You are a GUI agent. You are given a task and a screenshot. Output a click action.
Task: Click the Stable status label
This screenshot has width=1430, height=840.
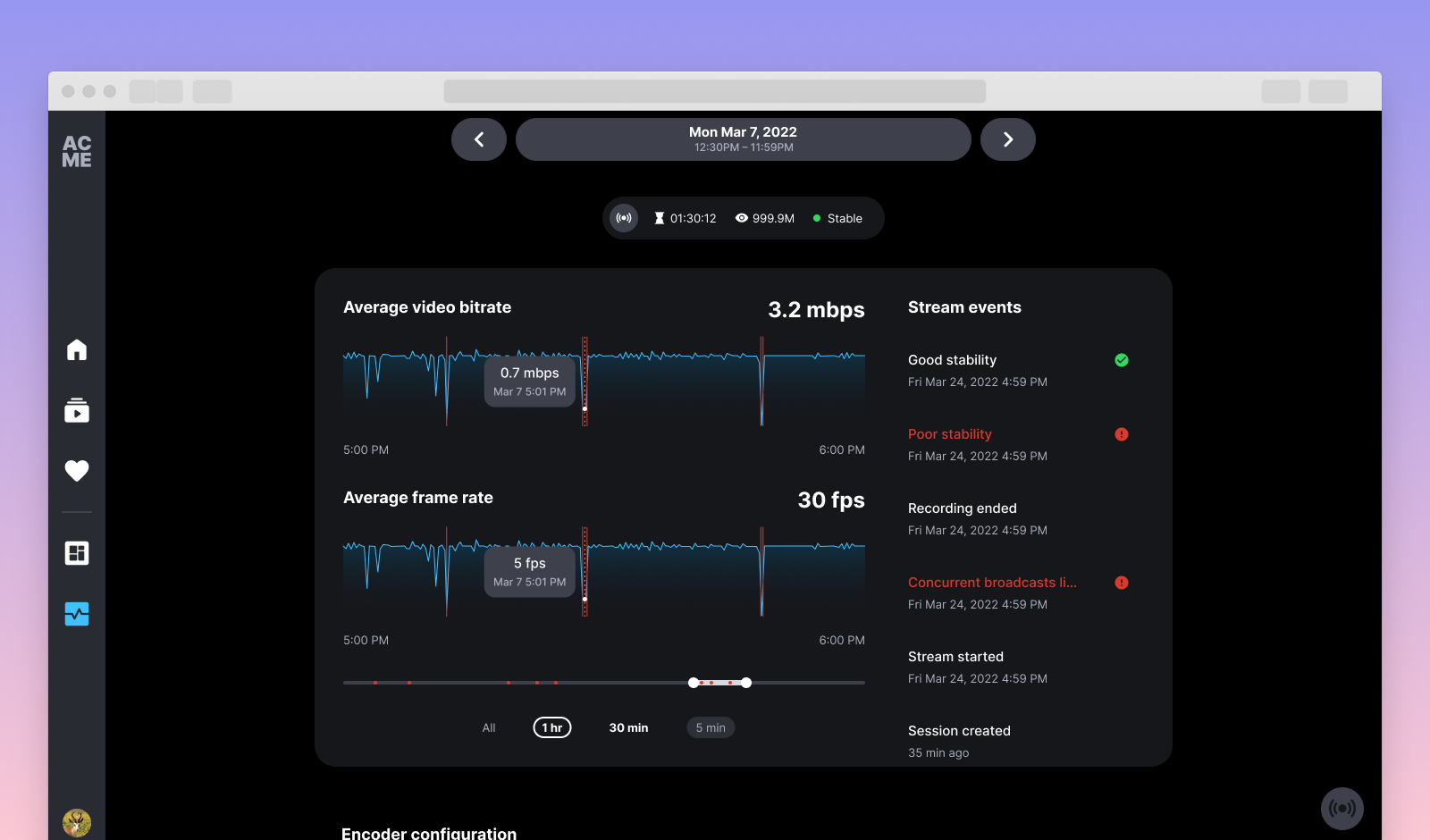(845, 218)
